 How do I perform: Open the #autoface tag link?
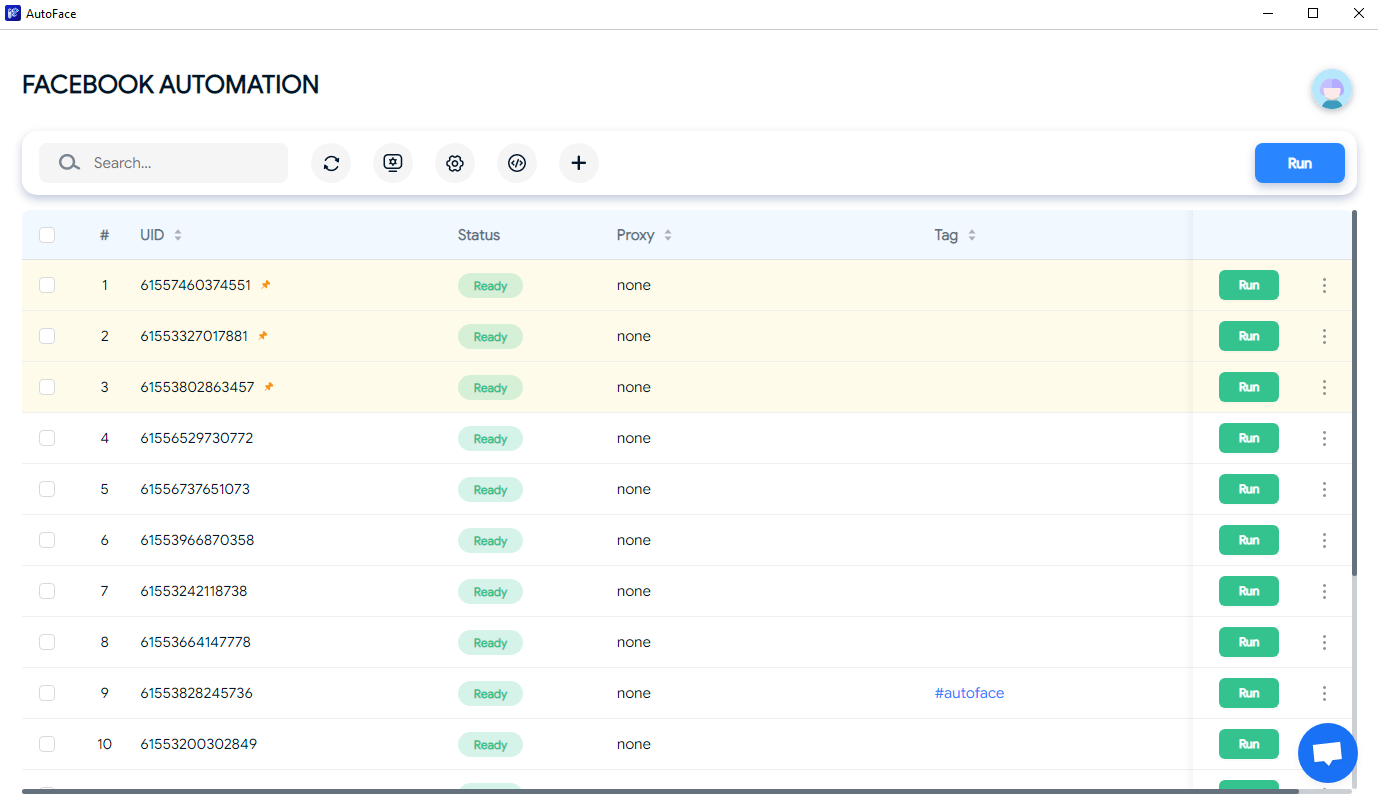click(x=969, y=693)
